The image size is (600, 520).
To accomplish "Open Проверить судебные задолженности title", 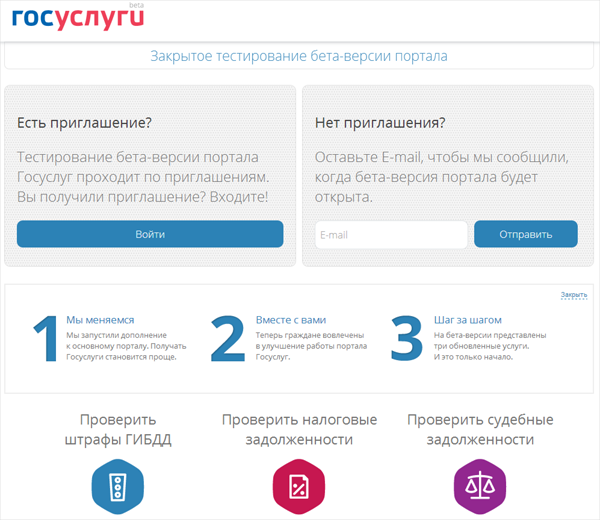I will (x=479, y=429).
